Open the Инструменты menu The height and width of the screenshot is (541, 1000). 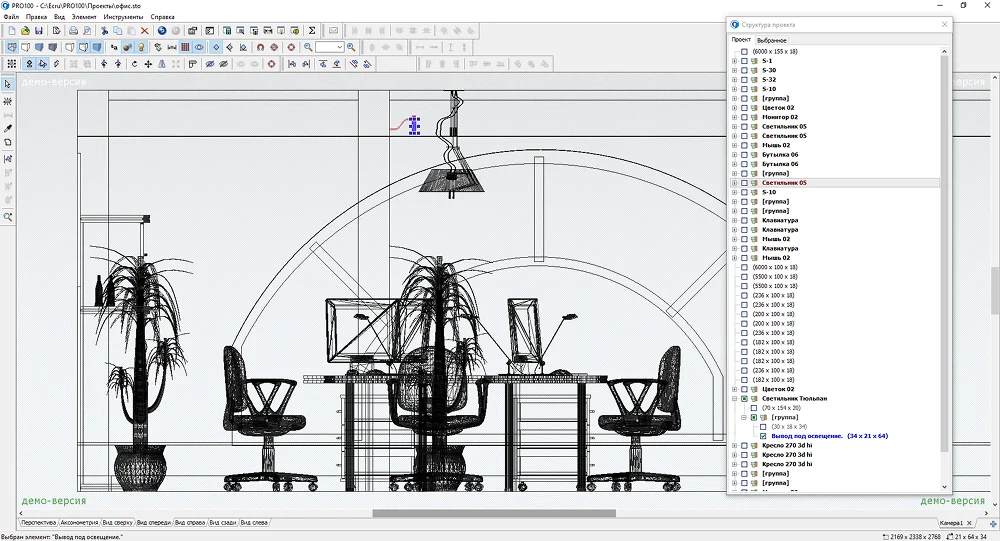(x=123, y=17)
